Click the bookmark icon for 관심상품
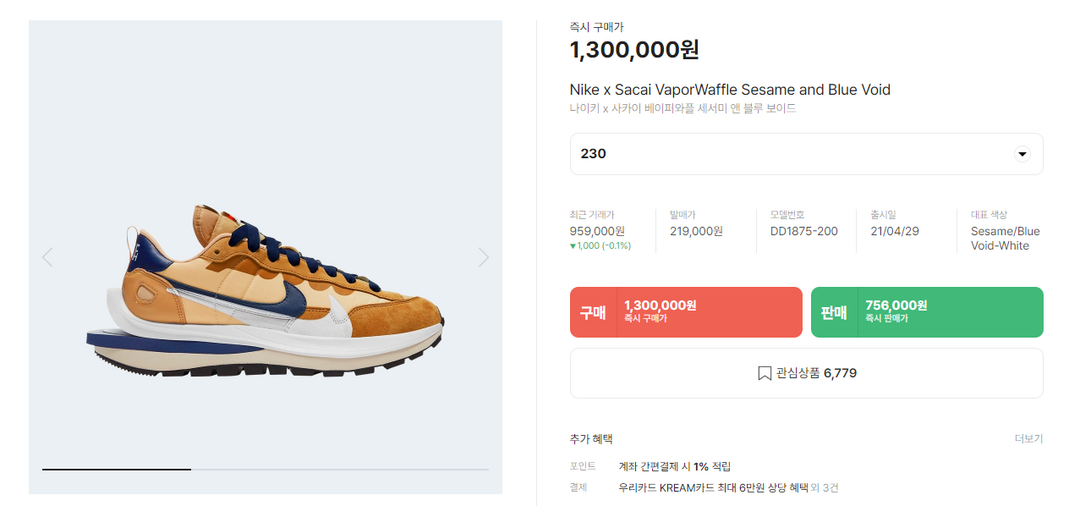This screenshot has width=1080, height=506. click(x=764, y=373)
